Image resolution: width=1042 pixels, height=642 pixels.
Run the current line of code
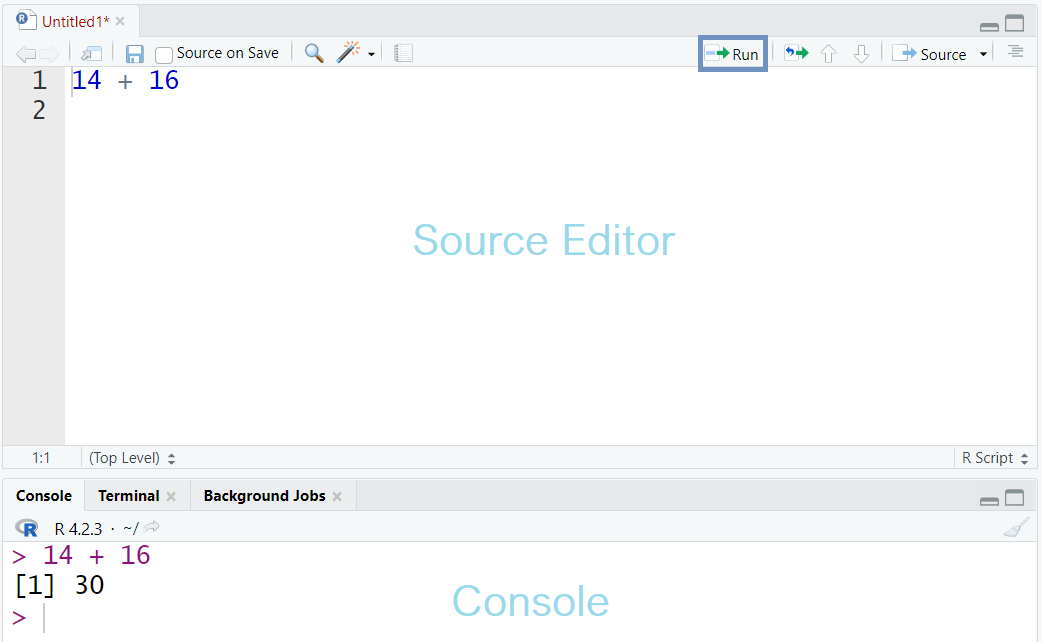click(732, 54)
